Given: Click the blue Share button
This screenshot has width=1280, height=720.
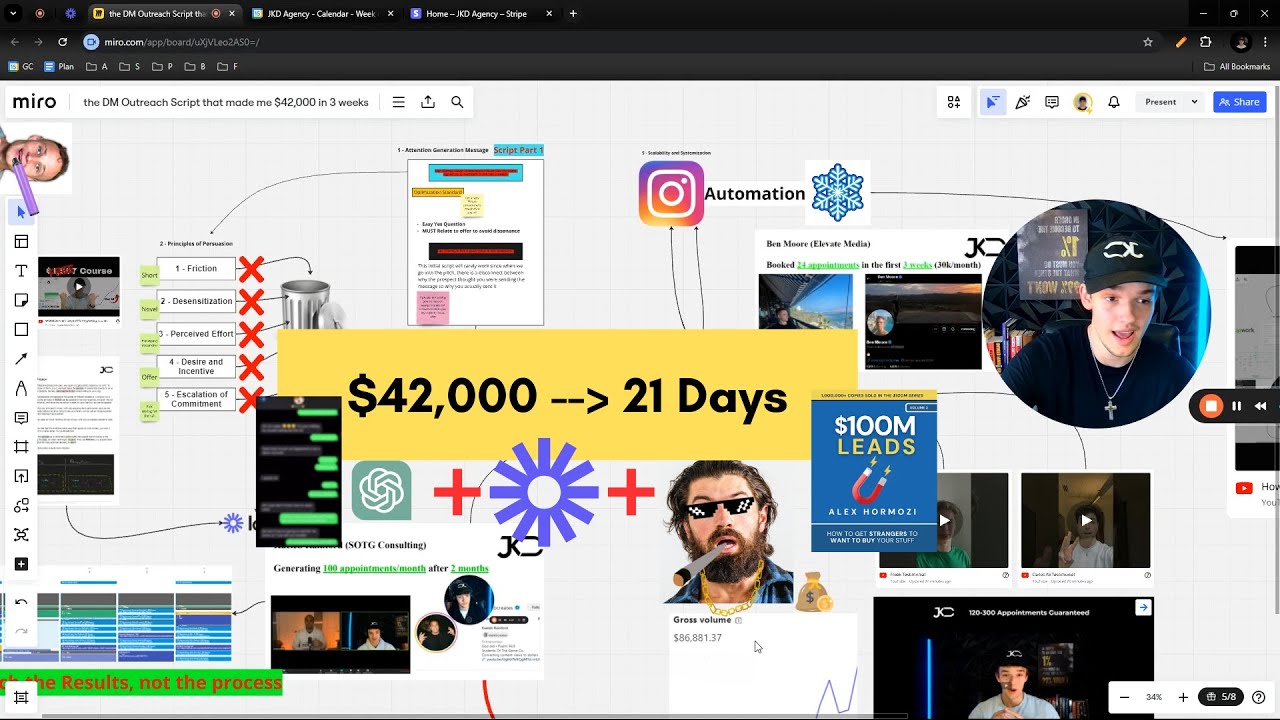Looking at the screenshot, I should [x=1240, y=102].
